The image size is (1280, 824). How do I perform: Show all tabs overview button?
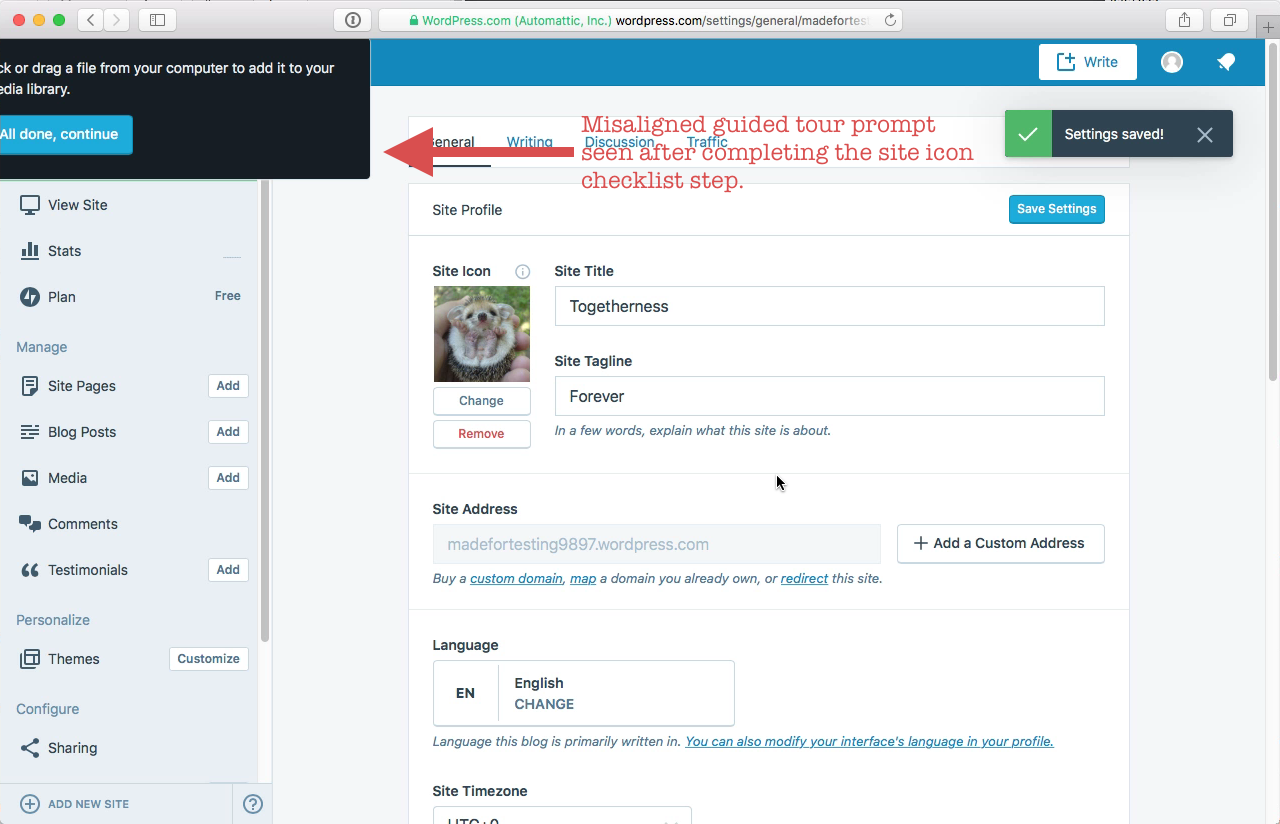[x=1230, y=20]
